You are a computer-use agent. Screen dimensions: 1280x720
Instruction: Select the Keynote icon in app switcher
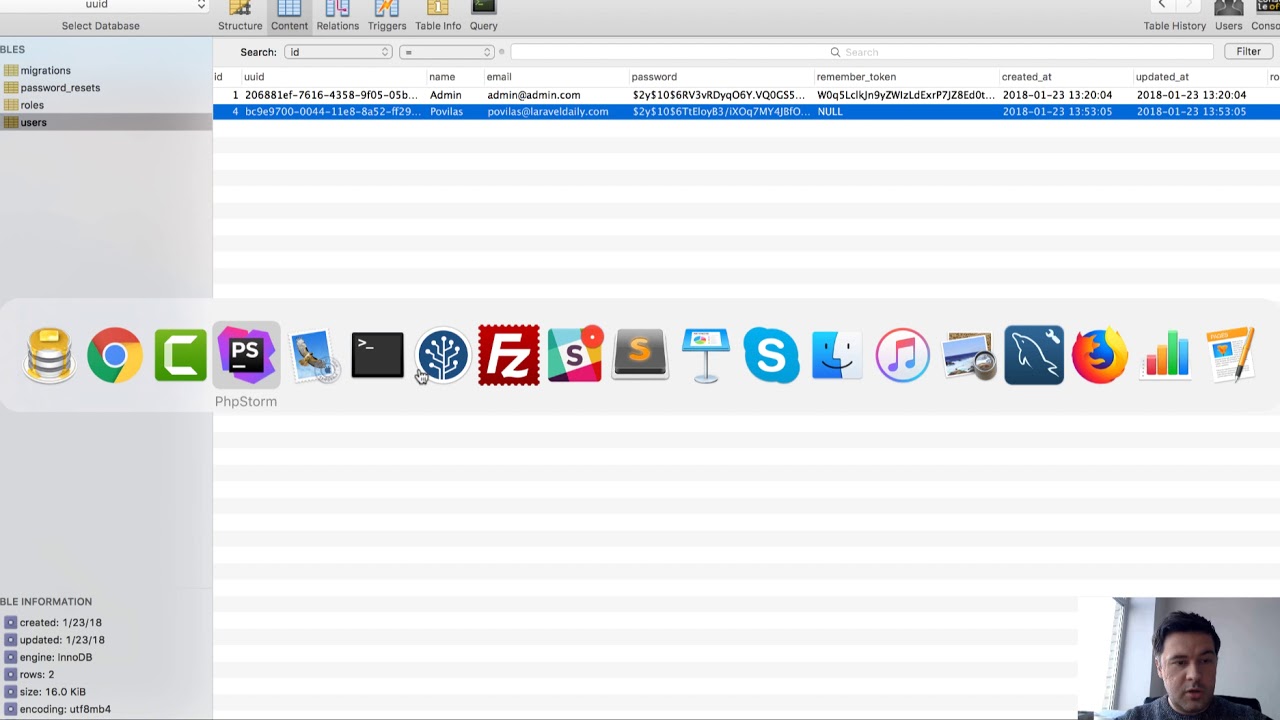point(706,355)
